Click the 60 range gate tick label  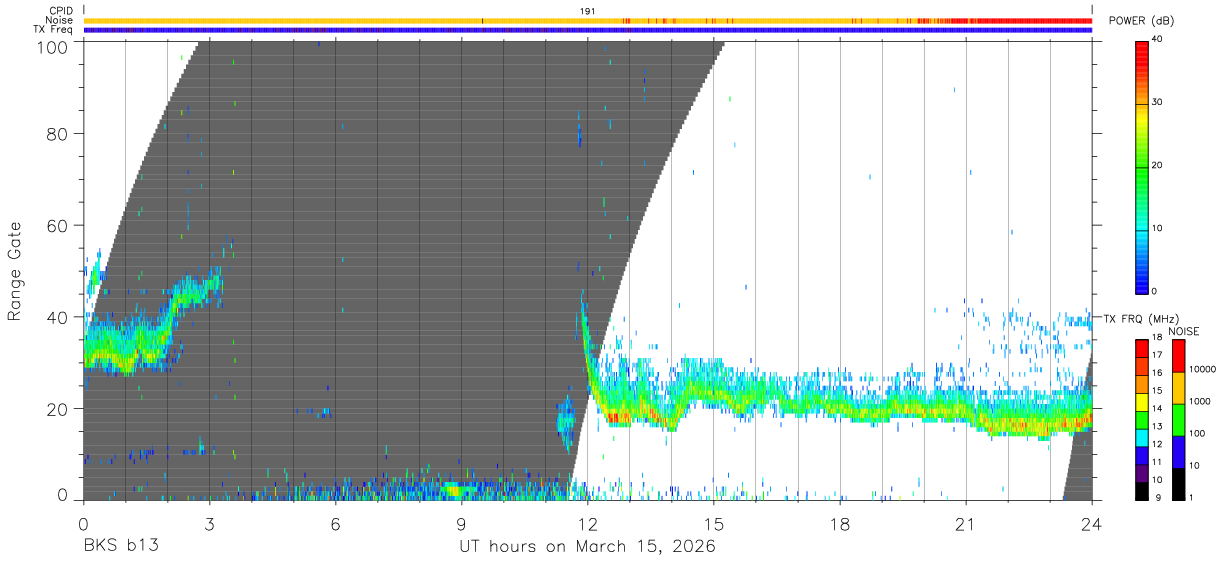pos(58,225)
